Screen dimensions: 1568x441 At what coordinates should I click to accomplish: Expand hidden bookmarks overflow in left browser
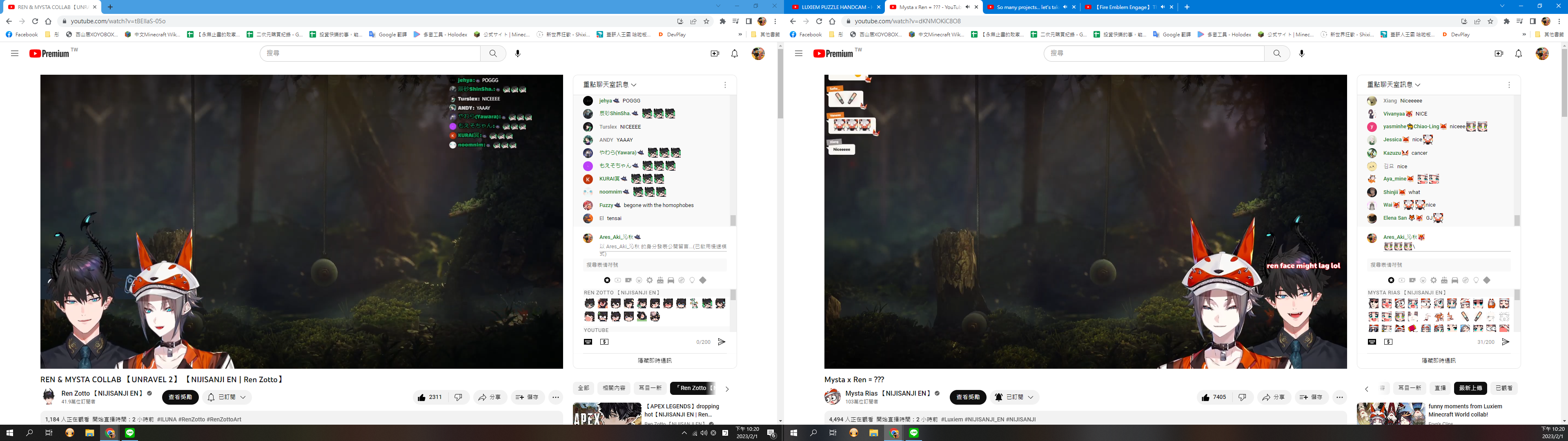pos(740,35)
